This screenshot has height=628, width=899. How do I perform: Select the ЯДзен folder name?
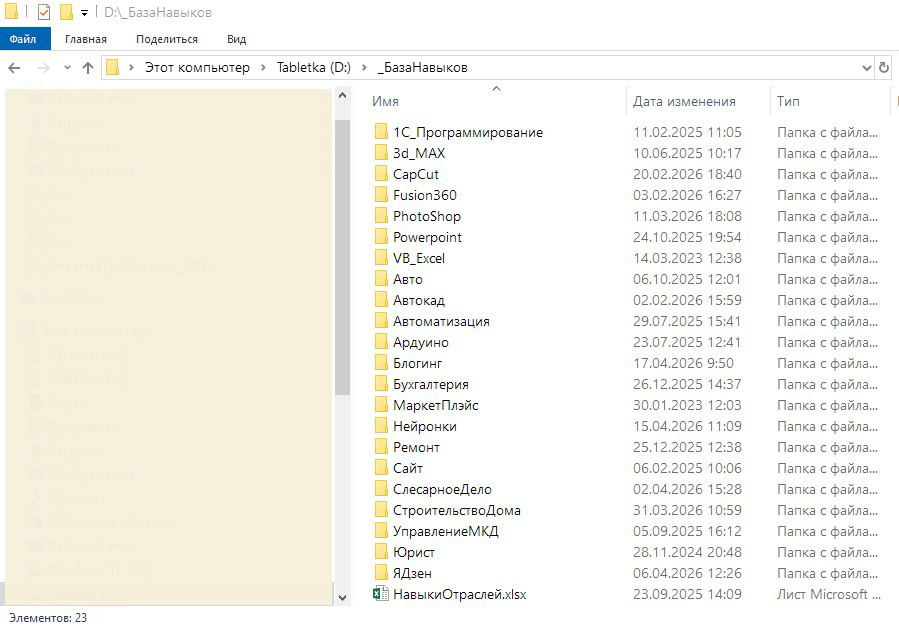point(412,574)
